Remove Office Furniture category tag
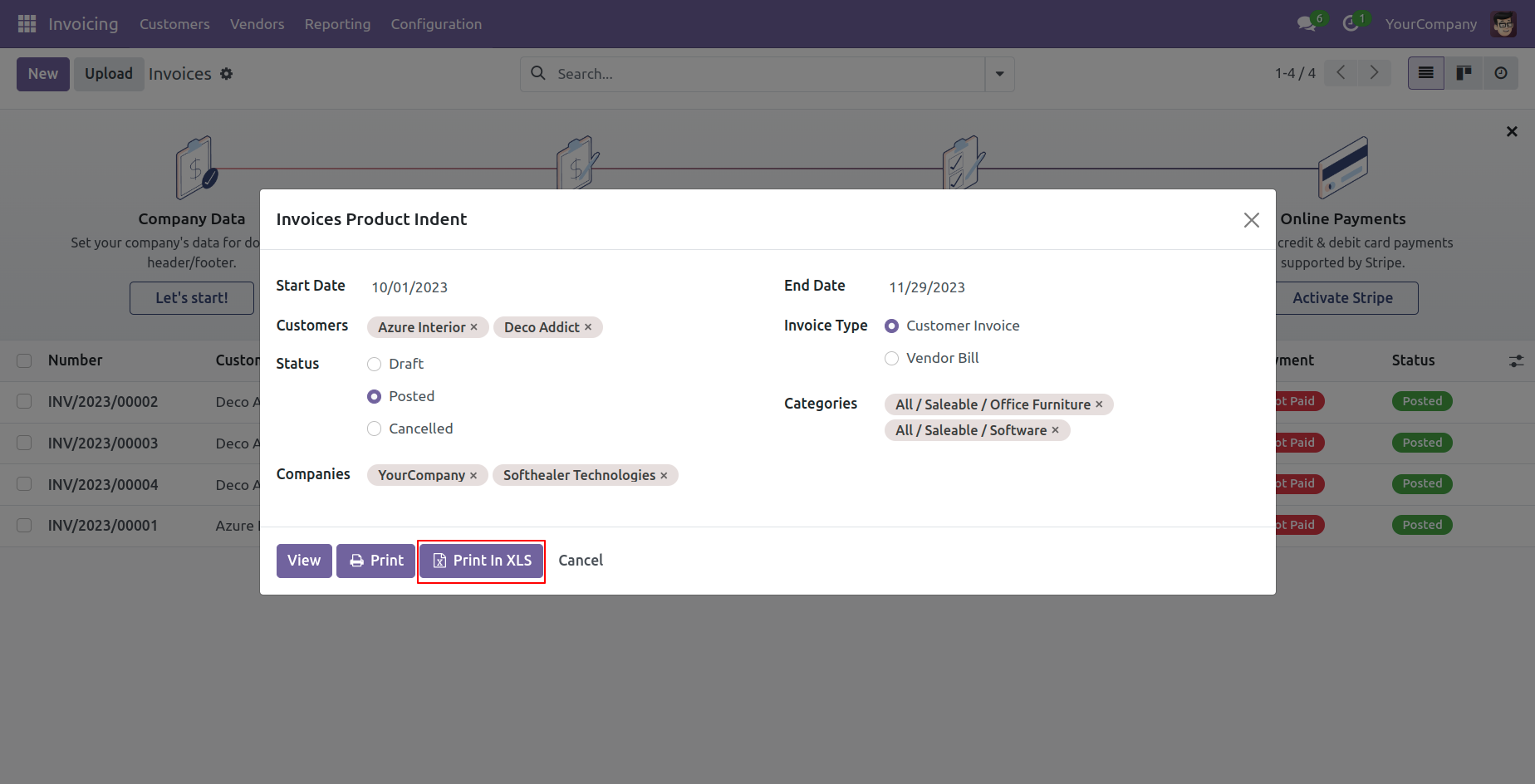1535x784 pixels. coord(1099,404)
